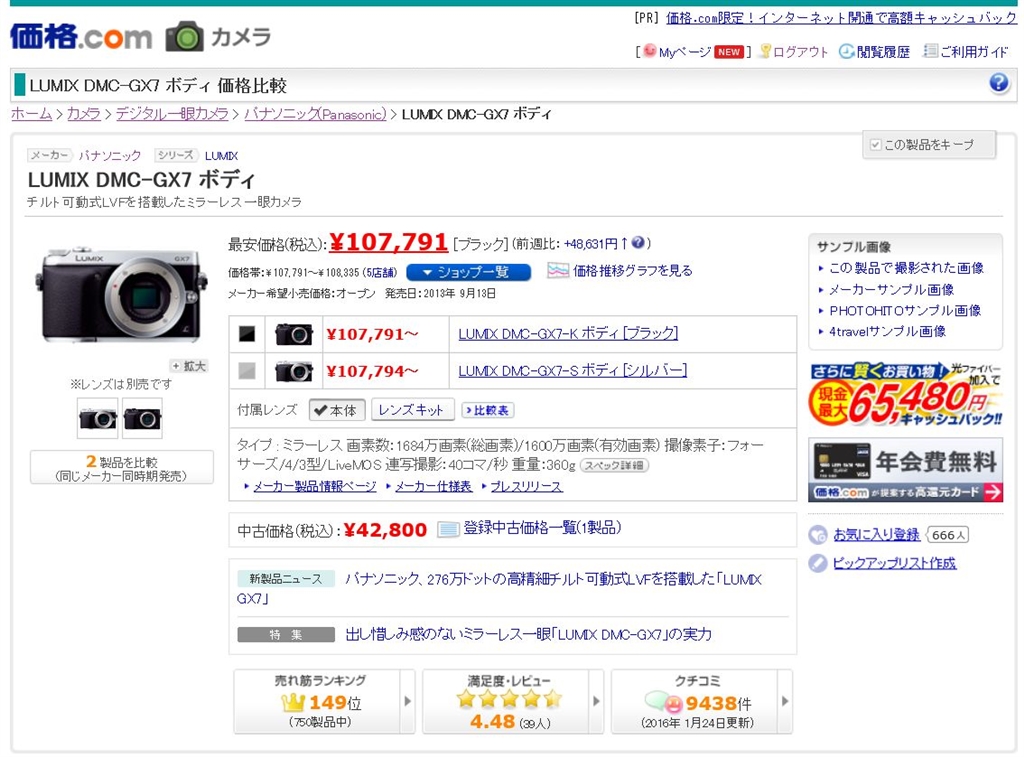Open the ショップ一覧 dropdown button
This screenshot has height=757, width=1024.
click(468, 272)
